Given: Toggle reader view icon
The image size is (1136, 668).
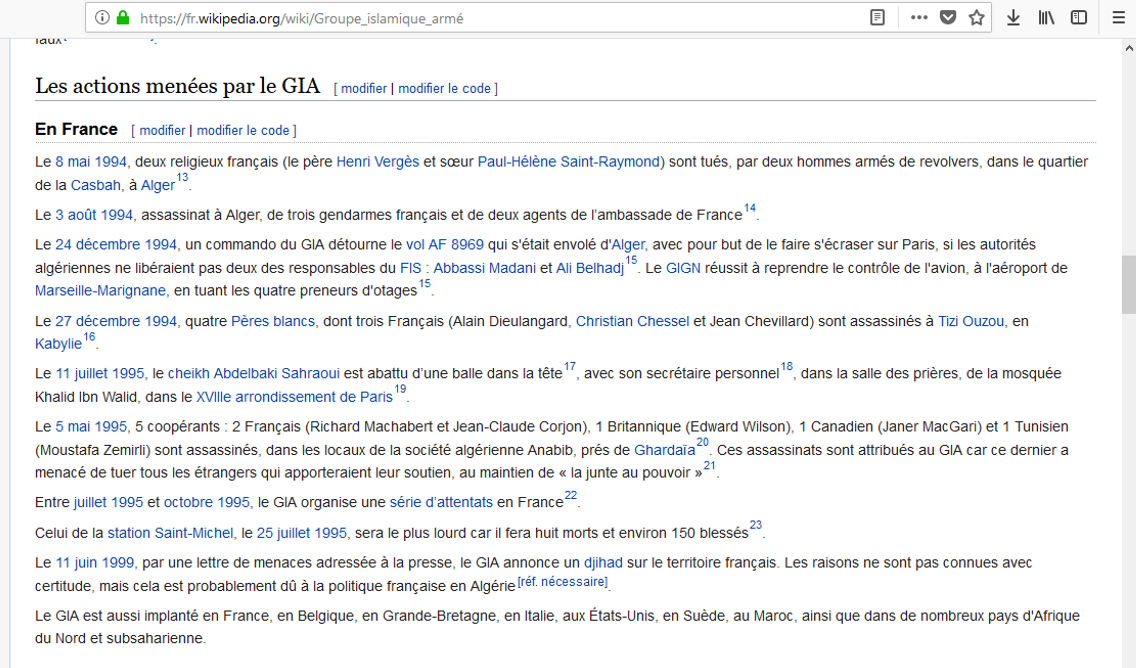Looking at the screenshot, I should click(877, 17).
